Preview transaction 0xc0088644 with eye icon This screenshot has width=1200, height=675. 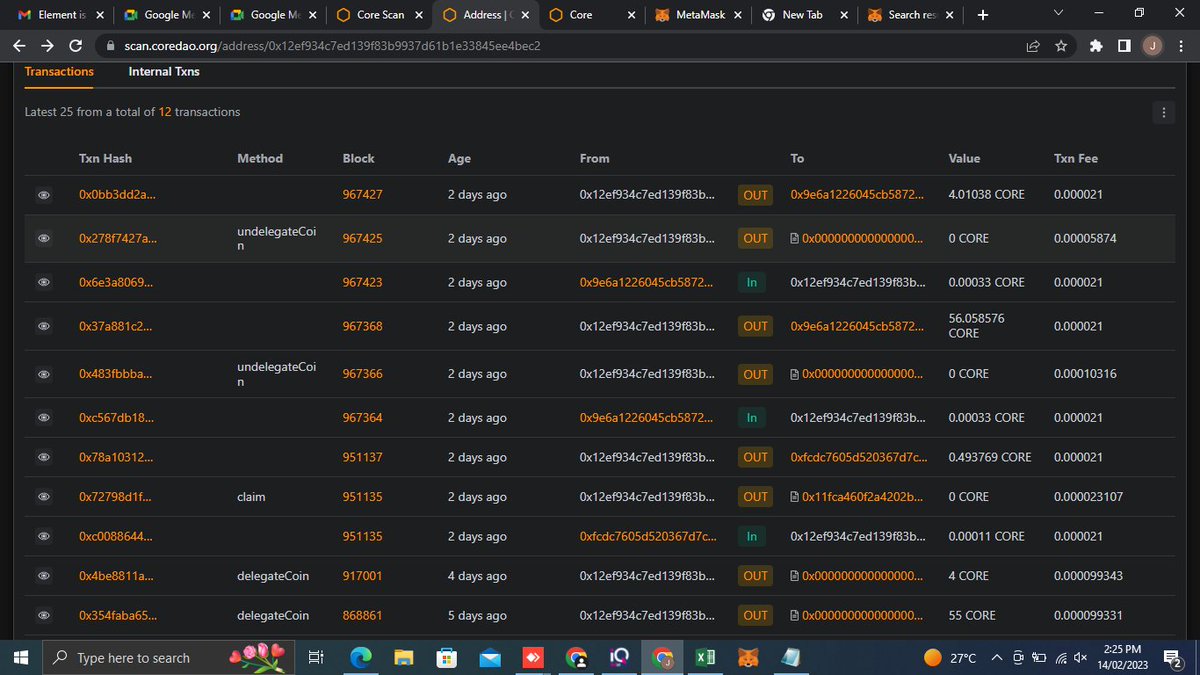[x=44, y=537]
